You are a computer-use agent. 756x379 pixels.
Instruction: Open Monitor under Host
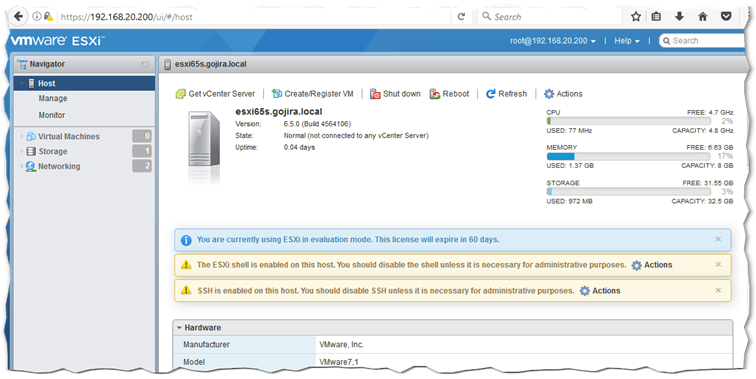tap(52, 115)
